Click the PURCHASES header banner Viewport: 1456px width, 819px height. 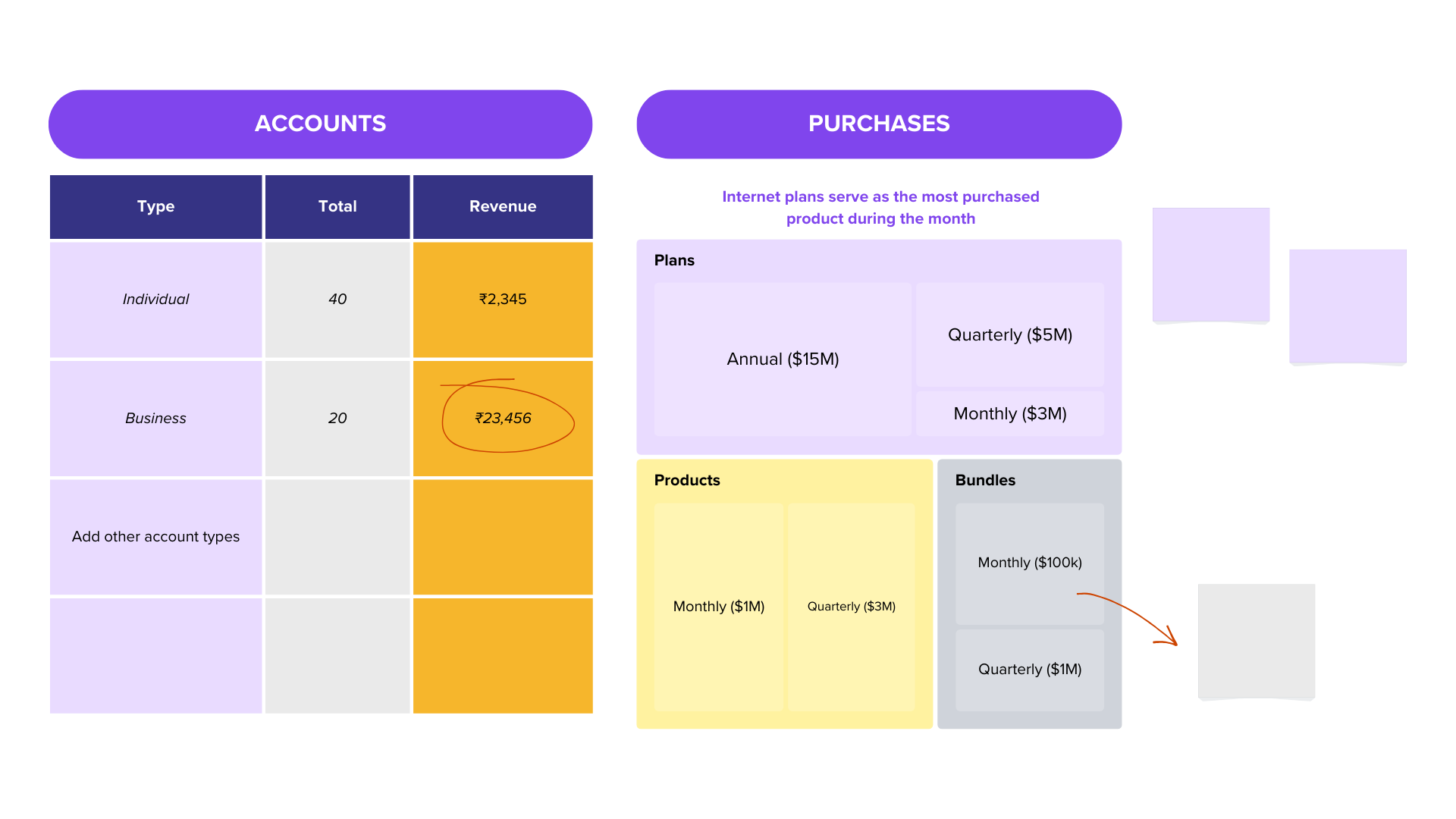click(x=879, y=124)
